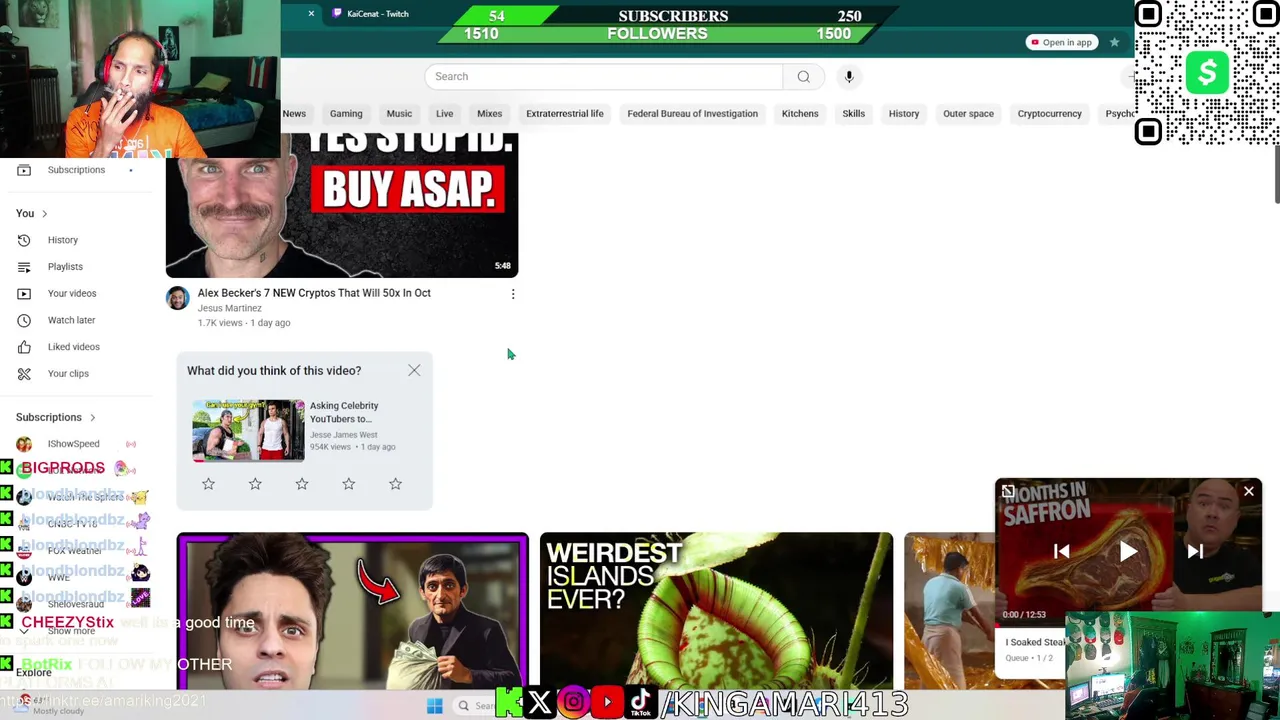Viewport: 1280px width, 720px height.
Task: Rate the survey video one star
Action: coord(208,484)
